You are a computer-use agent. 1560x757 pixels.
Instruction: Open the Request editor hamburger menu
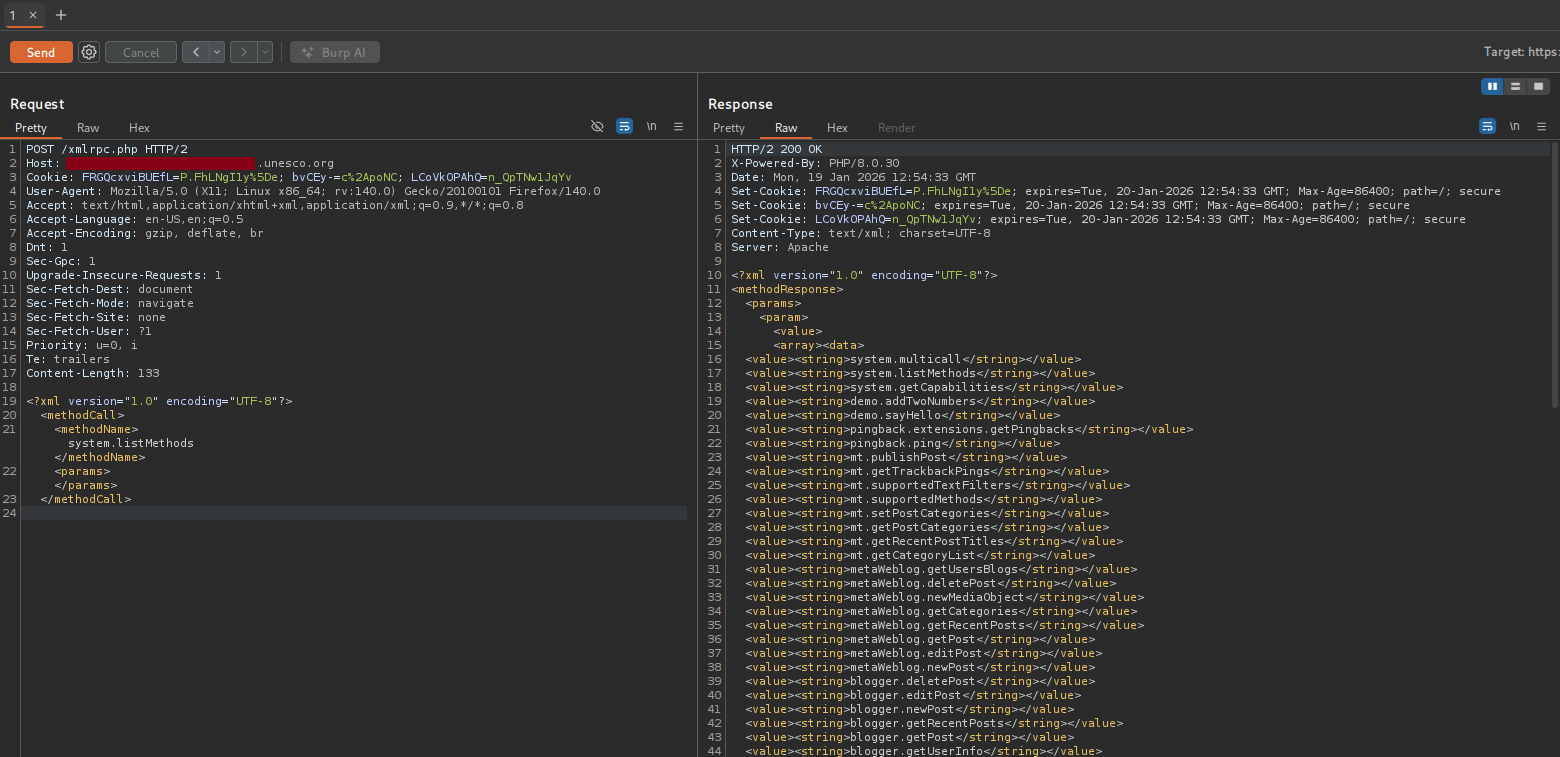coord(678,126)
